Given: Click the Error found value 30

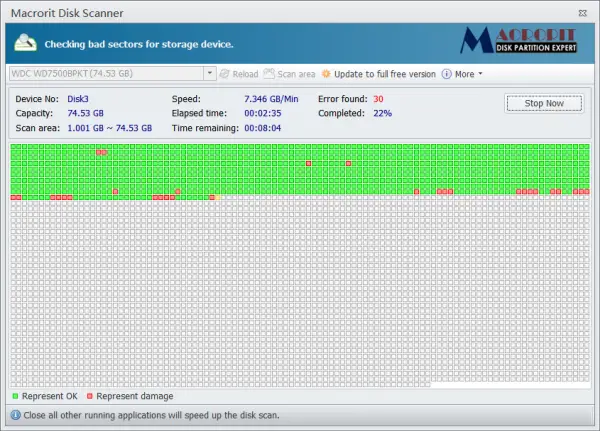Looking at the screenshot, I should [x=378, y=99].
